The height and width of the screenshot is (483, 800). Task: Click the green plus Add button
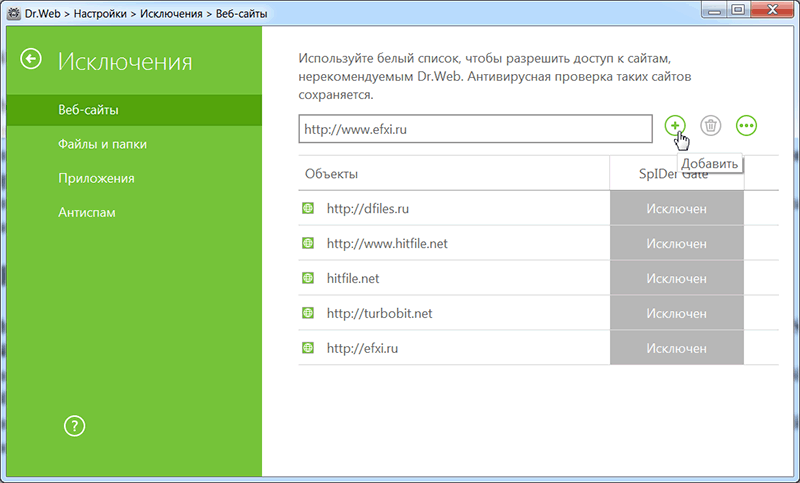tap(676, 125)
